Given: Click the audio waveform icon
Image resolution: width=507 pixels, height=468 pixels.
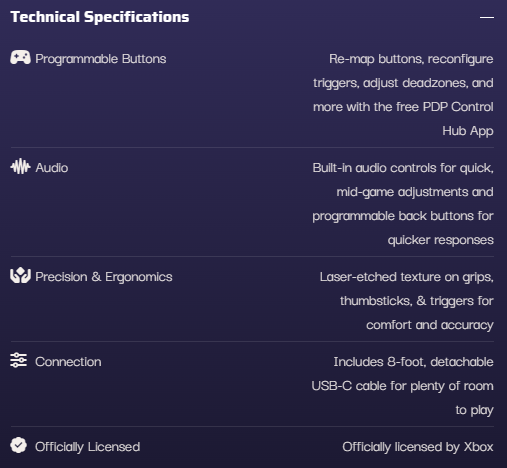Looking at the screenshot, I should 20,166.
